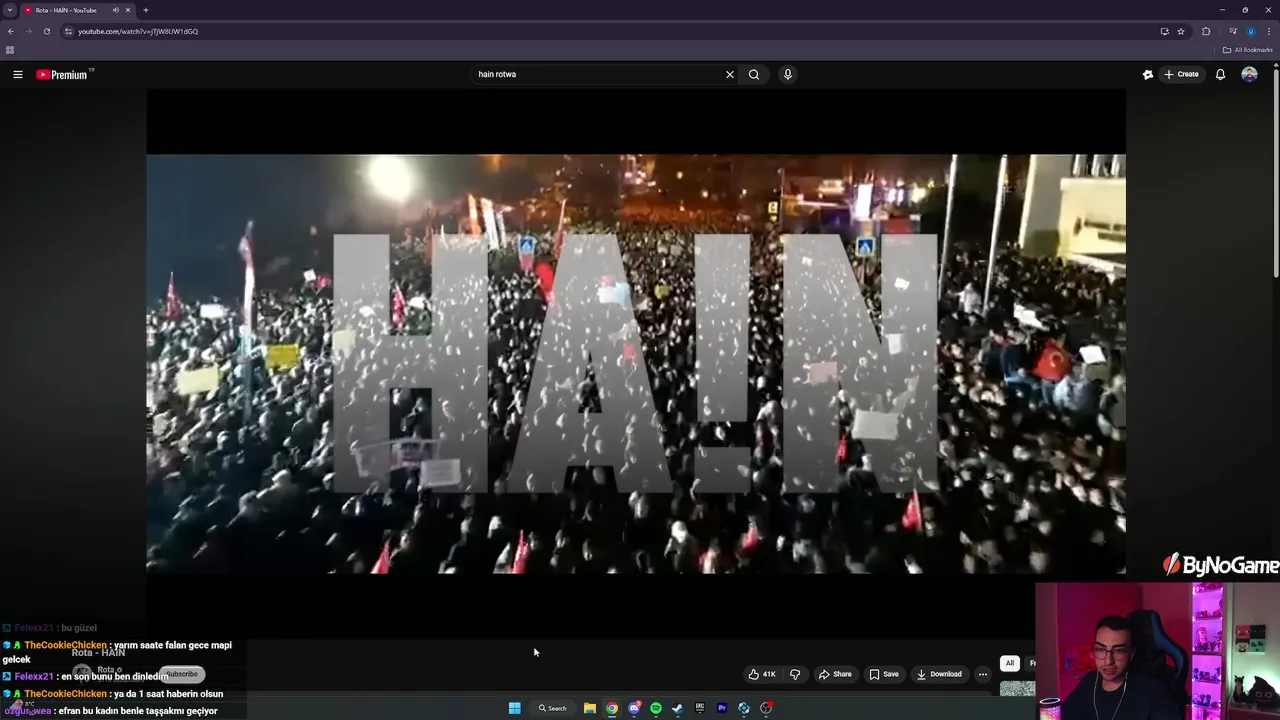Clear the search text with the X icon
Screen dimensions: 1280x720
(730, 74)
